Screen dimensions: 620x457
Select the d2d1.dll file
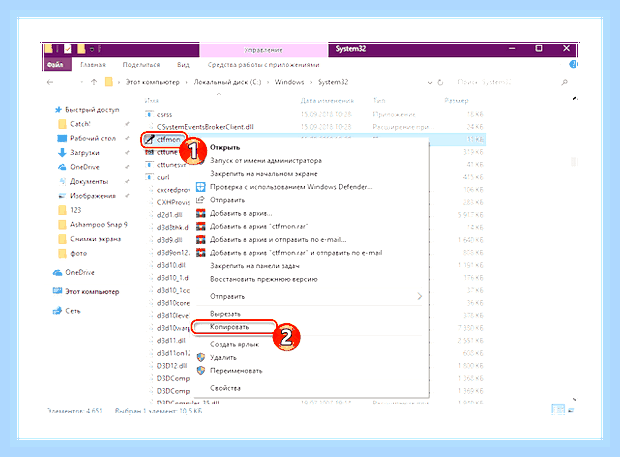click(x=169, y=215)
